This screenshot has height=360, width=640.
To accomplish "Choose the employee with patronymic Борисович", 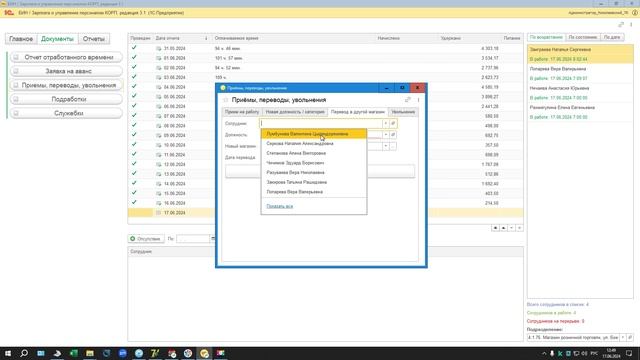I will (313, 163).
